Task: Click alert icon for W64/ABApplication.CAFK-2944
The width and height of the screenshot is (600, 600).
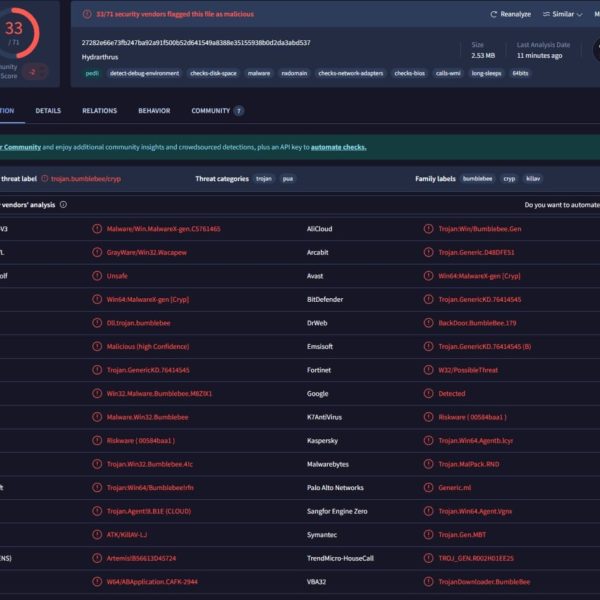Action: pos(97,582)
